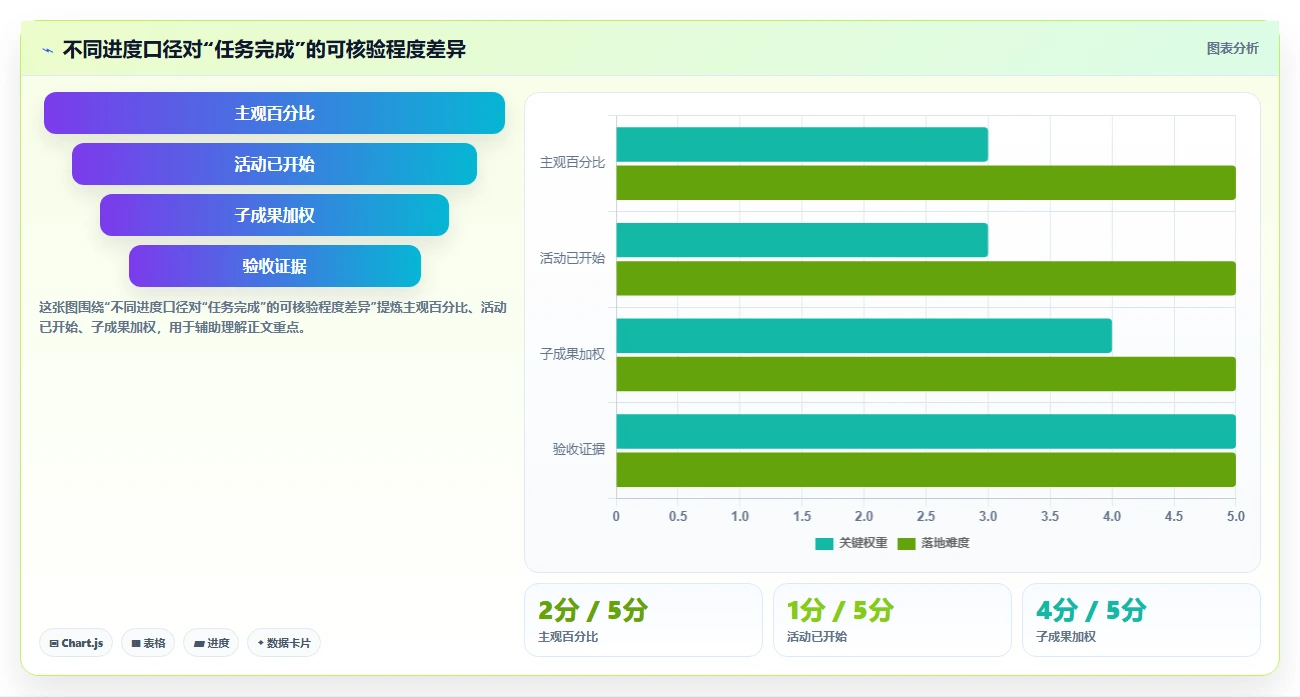Click the 2.5 x-axis tick label

926,516
